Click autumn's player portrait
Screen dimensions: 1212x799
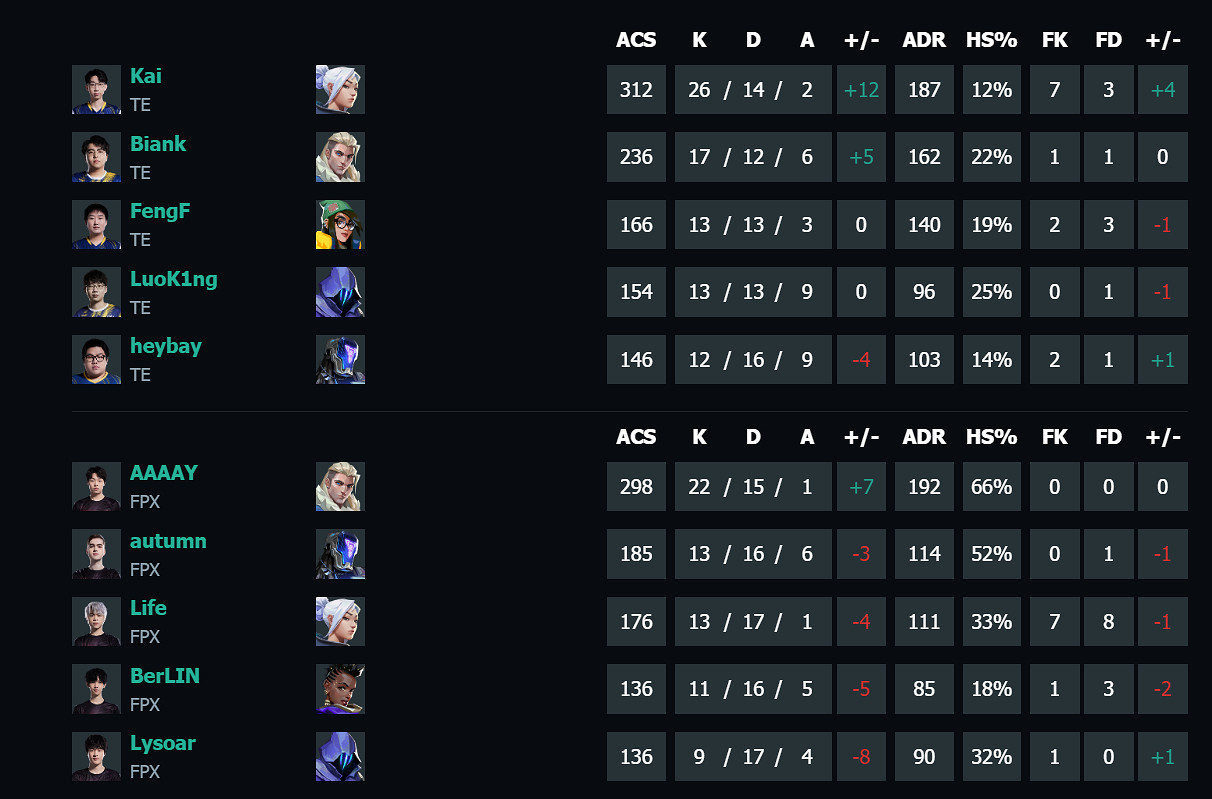96,554
